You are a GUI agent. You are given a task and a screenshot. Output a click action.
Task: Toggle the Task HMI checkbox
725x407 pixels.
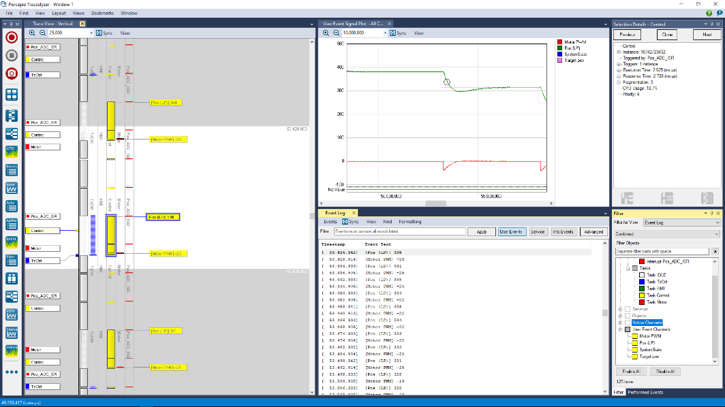click(x=642, y=289)
